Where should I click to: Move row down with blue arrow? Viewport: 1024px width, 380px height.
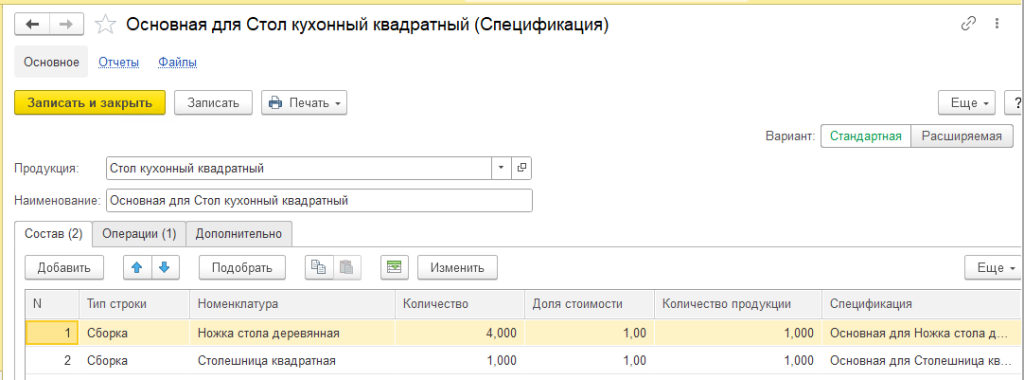coord(165,267)
